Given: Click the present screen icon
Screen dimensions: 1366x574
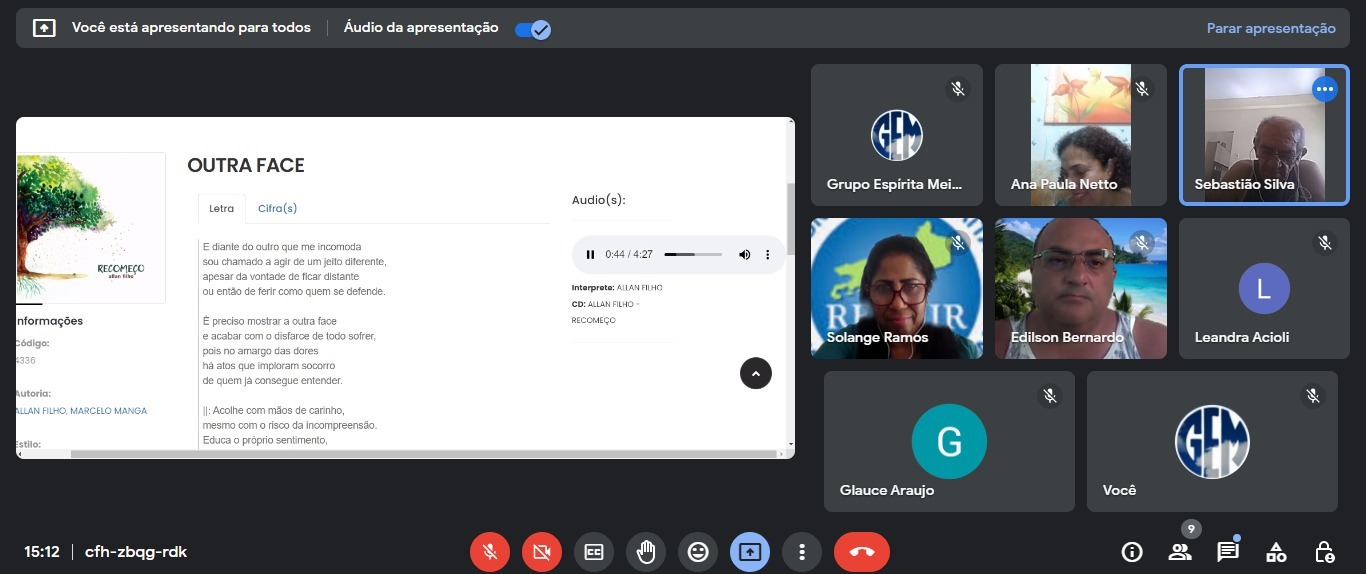Looking at the screenshot, I should (750, 551).
